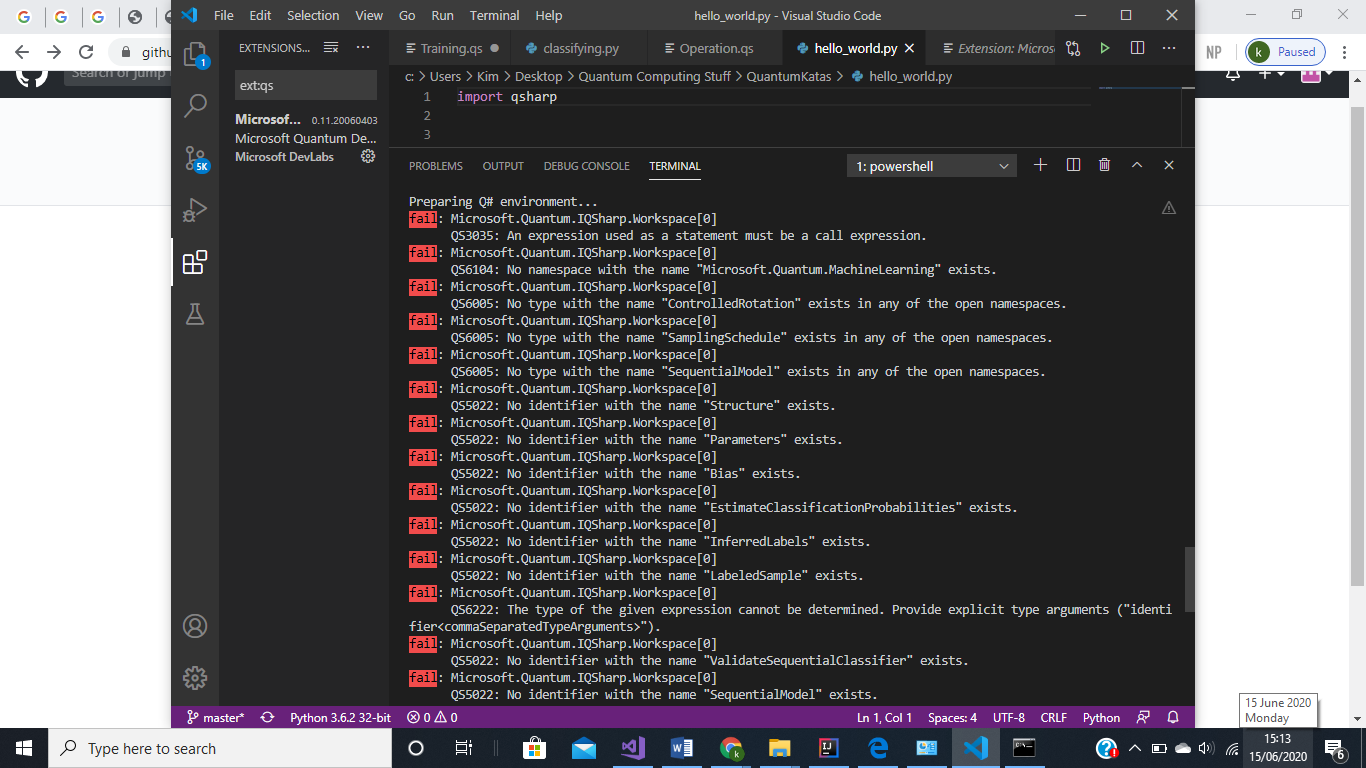Toggle the terminal panel maximize chevron
This screenshot has width=1366, height=768.
pos(1136,165)
